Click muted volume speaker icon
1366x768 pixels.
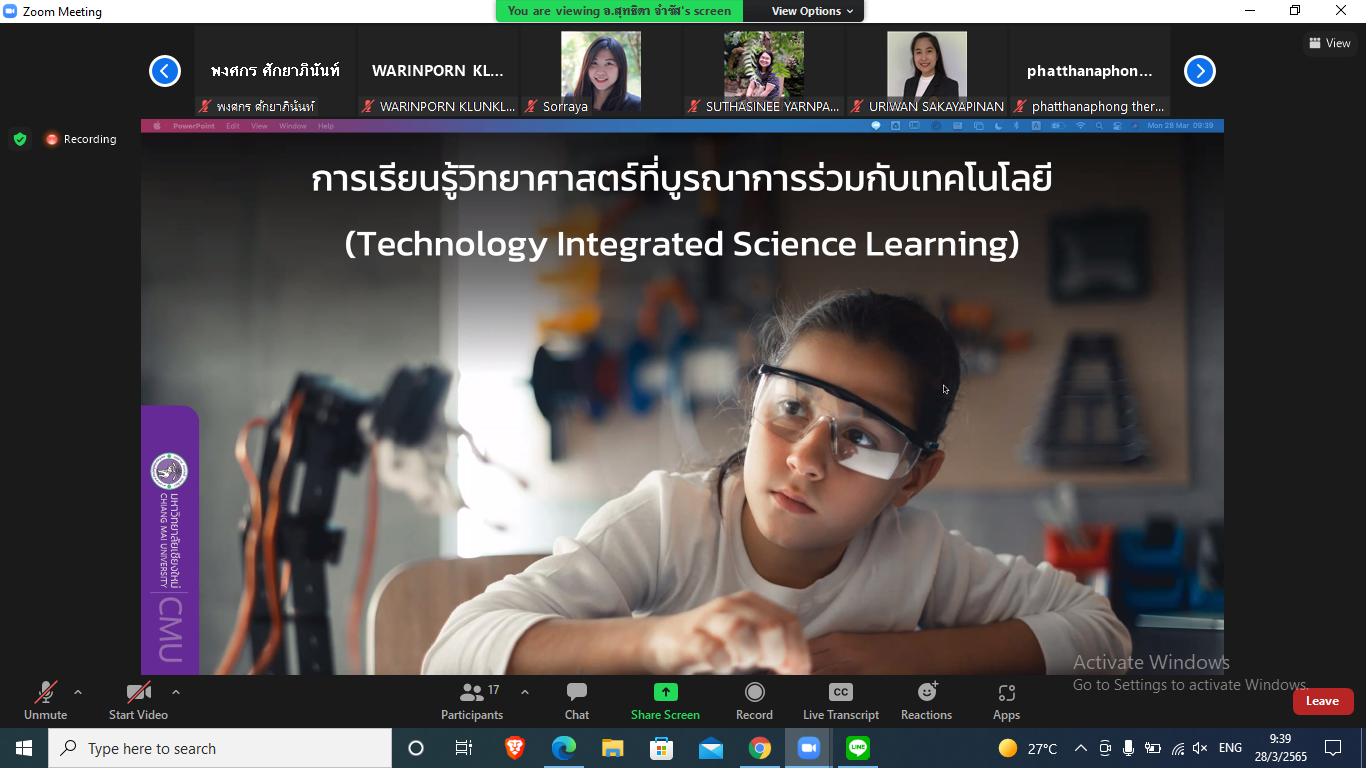(1201, 748)
